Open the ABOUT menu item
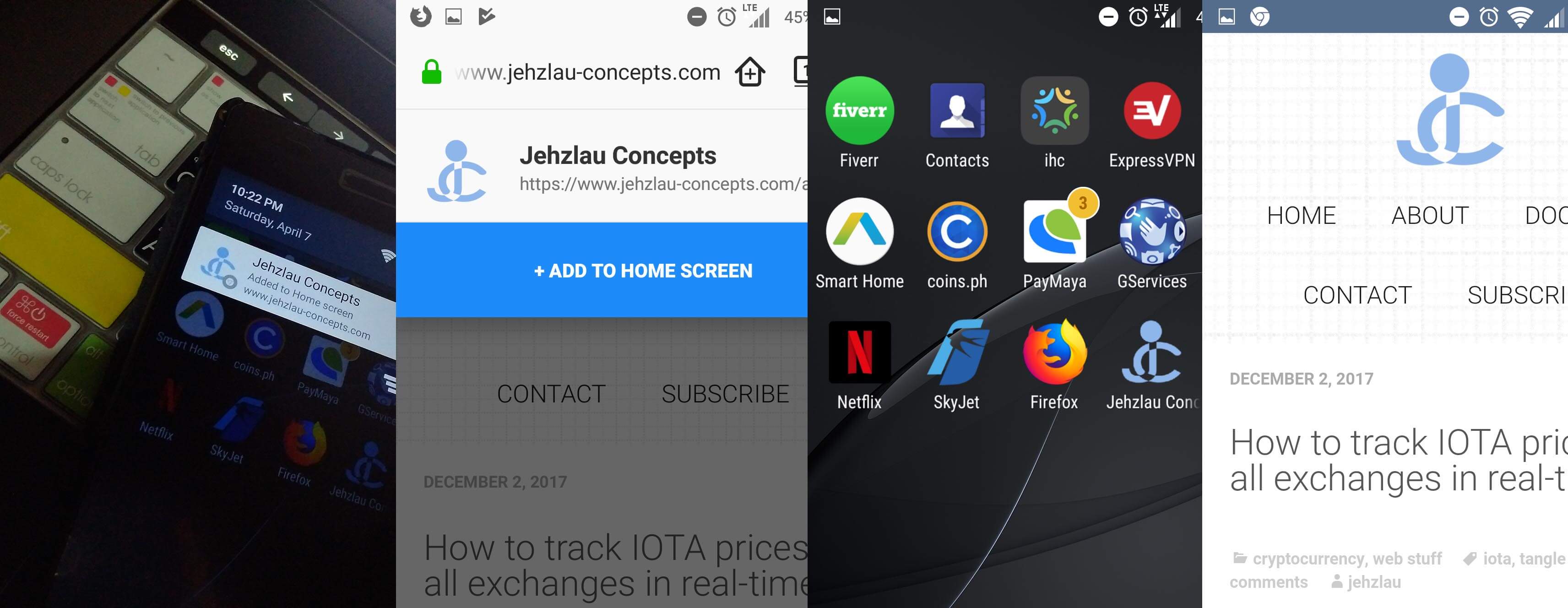 click(x=1431, y=216)
